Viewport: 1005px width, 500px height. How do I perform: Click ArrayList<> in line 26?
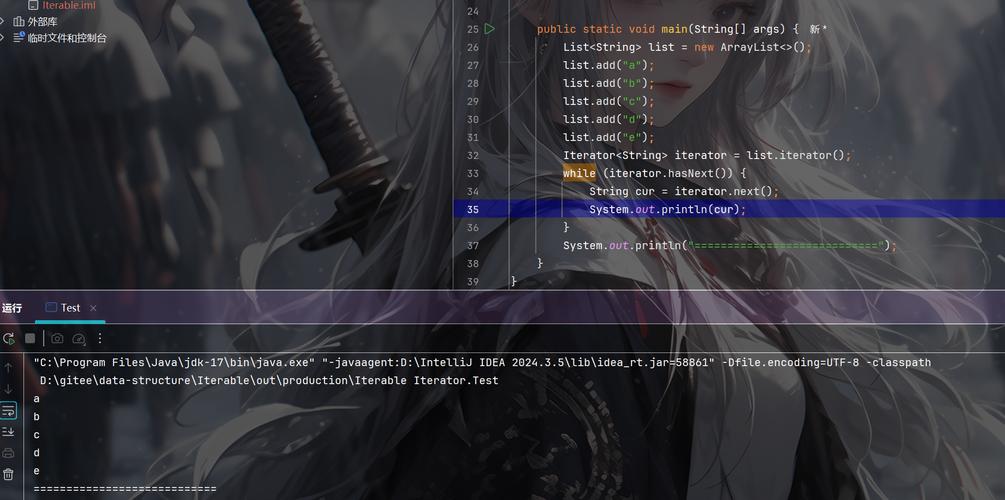[x=756, y=47]
